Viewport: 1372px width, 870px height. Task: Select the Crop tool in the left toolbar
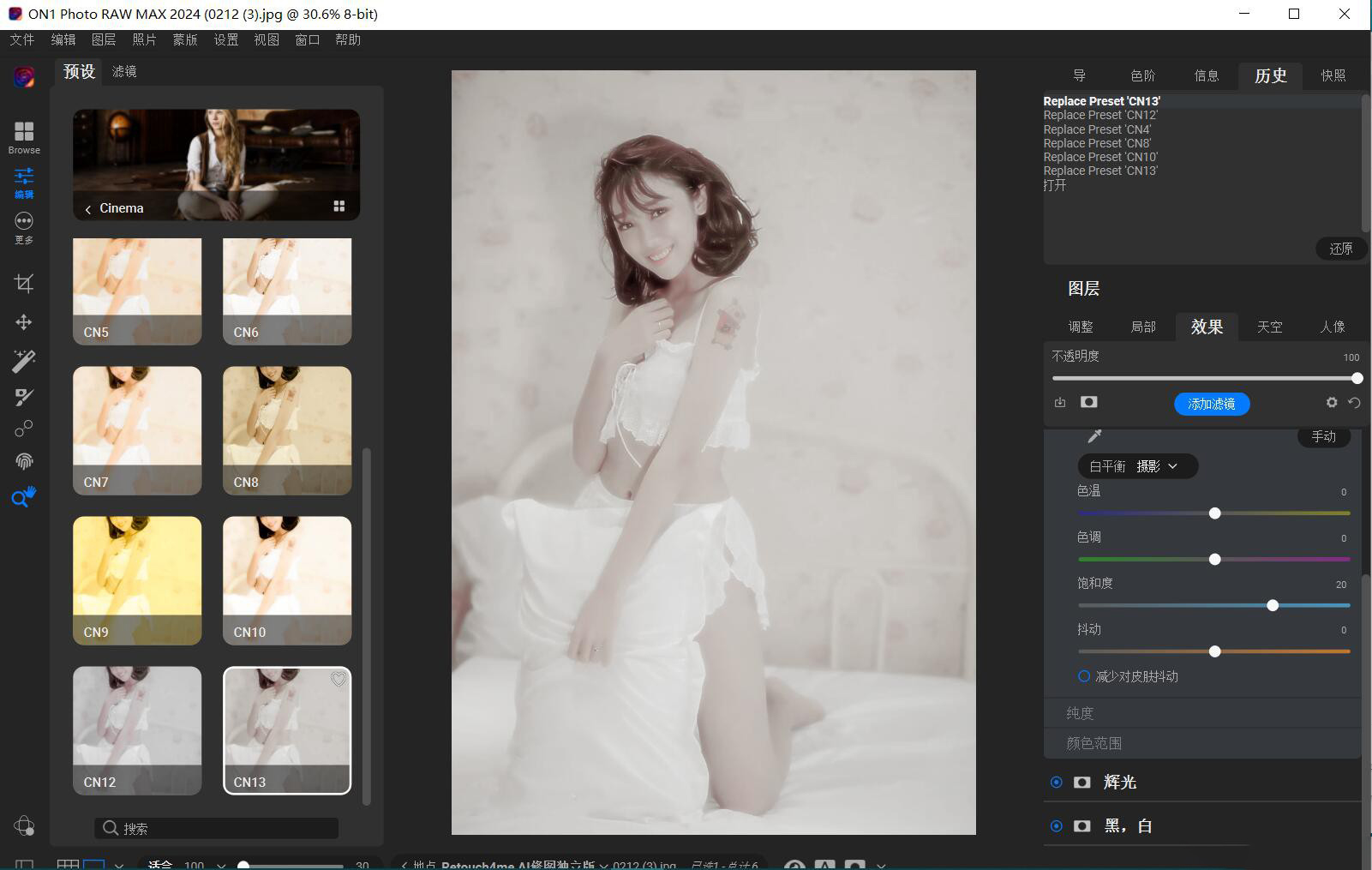23,283
